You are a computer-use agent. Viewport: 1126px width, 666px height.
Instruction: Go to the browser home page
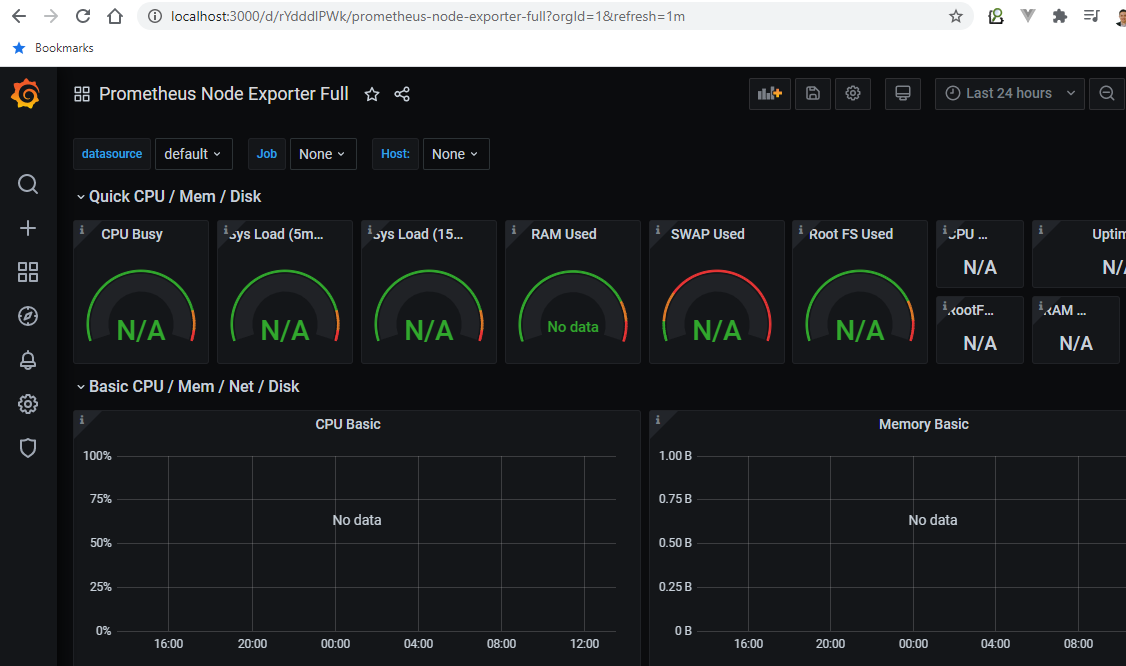(115, 16)
